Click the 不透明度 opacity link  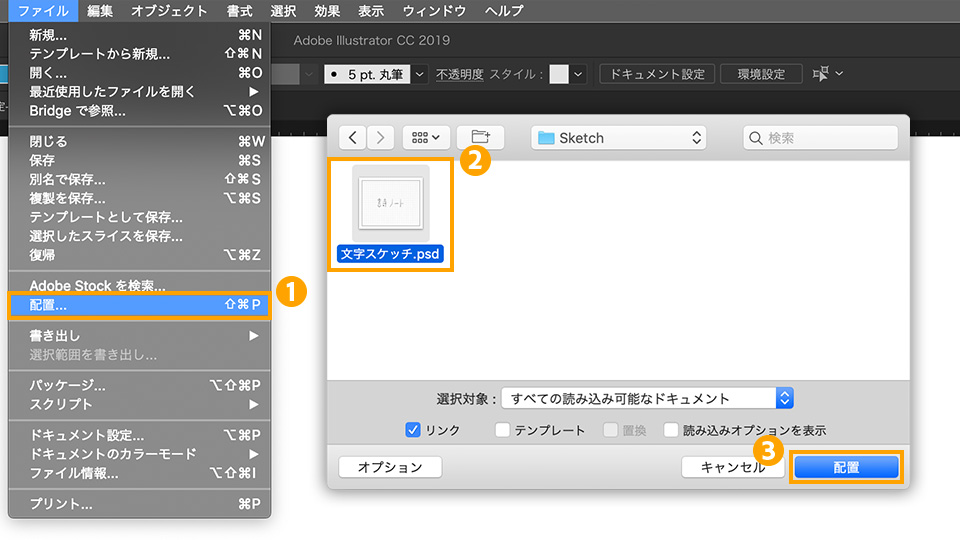pos(460,75)
